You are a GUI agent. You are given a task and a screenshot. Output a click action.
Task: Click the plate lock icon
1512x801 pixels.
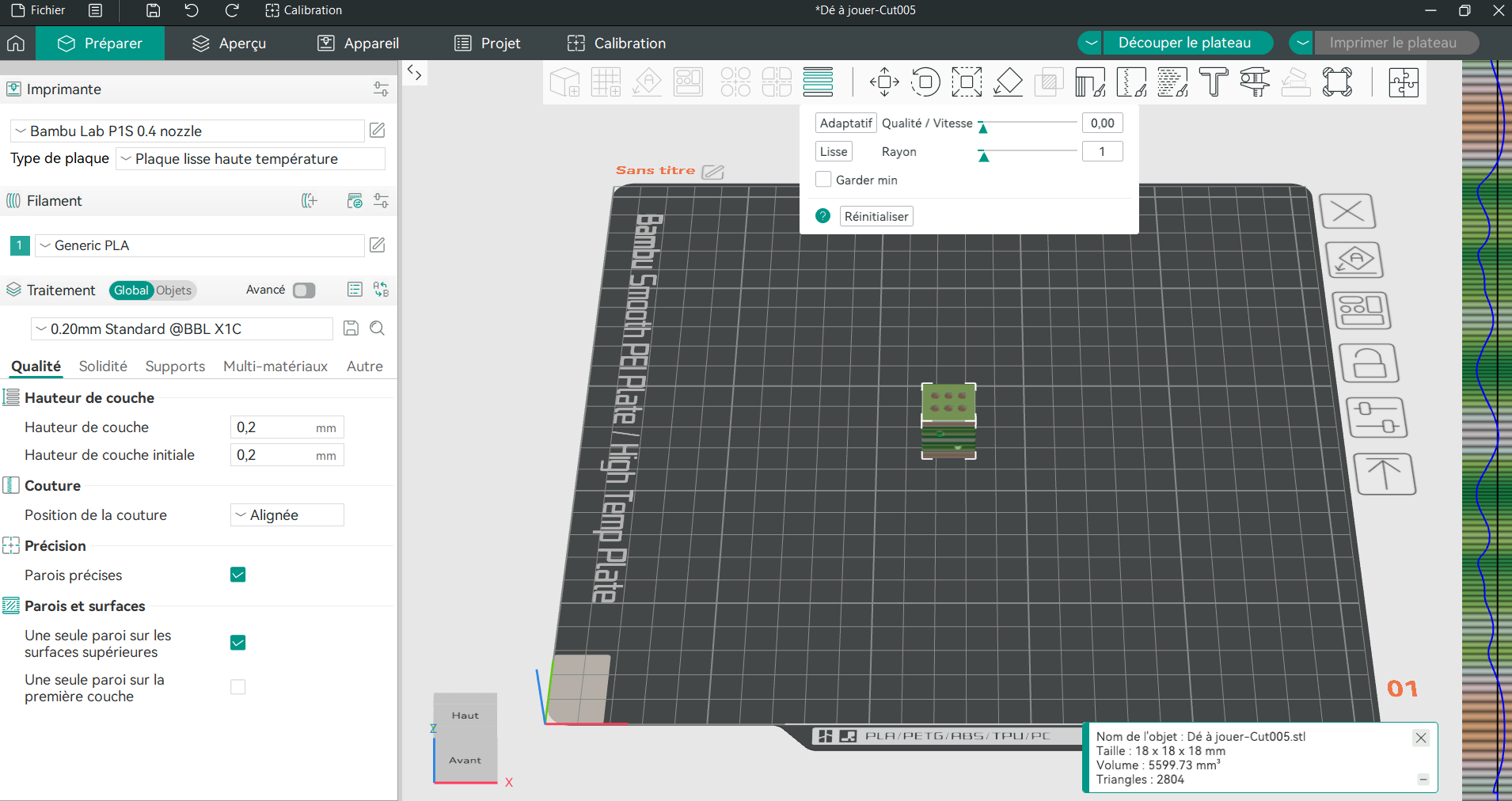pyautogui.click(x=1369, y=364)
